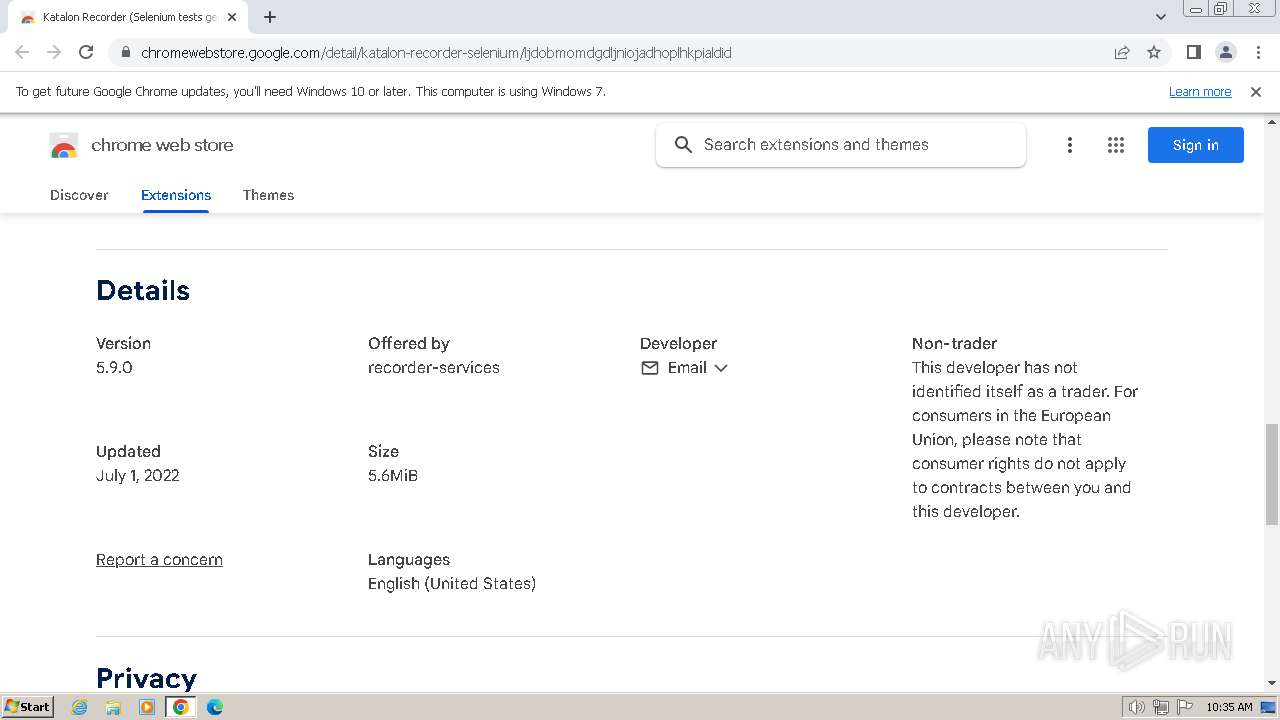Open the Google apps grid
This screenshot has height=720, width=1280.
pos(1116,145)
